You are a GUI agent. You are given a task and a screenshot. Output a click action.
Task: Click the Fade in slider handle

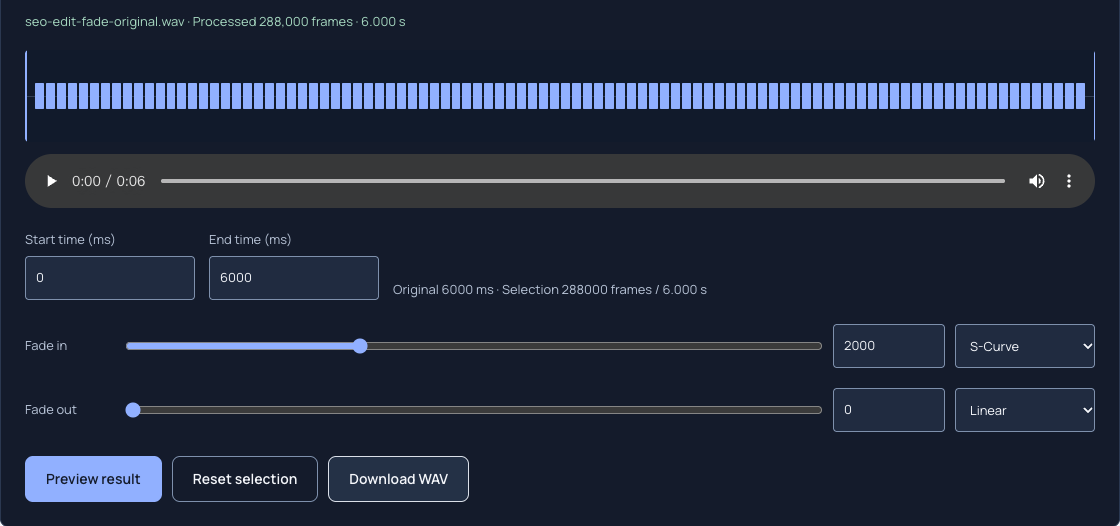point(361,346)
